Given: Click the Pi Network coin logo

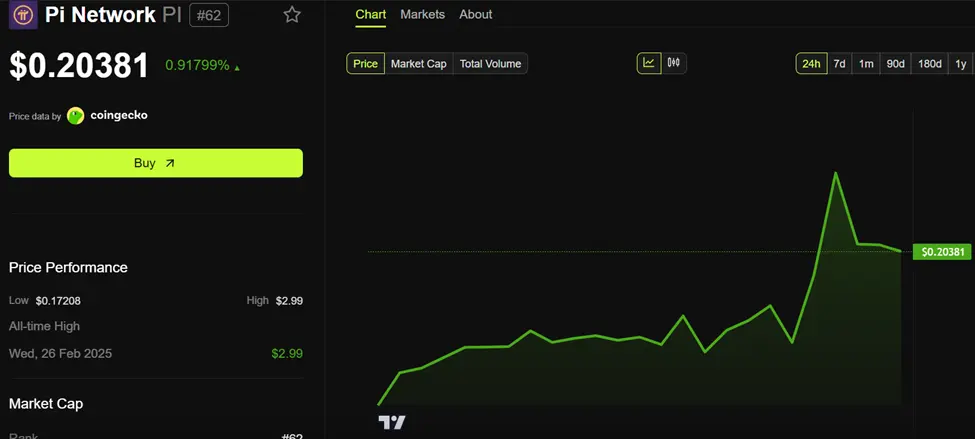Looking at the screenshot, I should click(x=22, y=15).
